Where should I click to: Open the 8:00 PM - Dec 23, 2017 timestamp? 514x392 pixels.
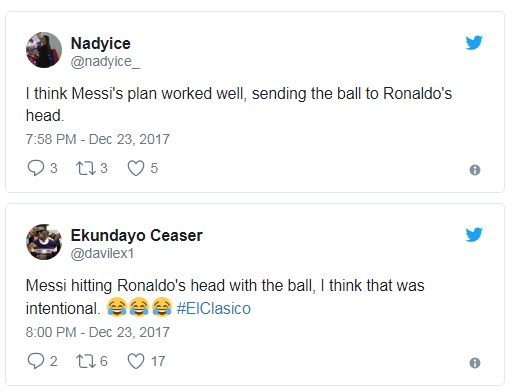tap(98, 332)
